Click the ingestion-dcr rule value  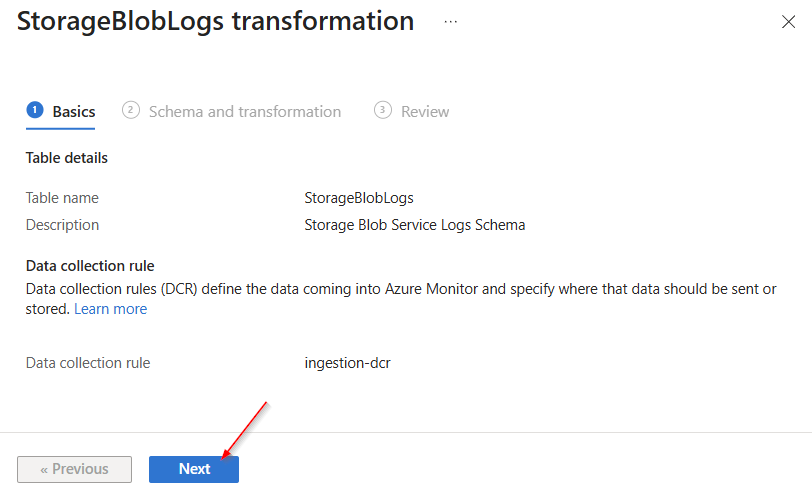click(x=347, y=363)
